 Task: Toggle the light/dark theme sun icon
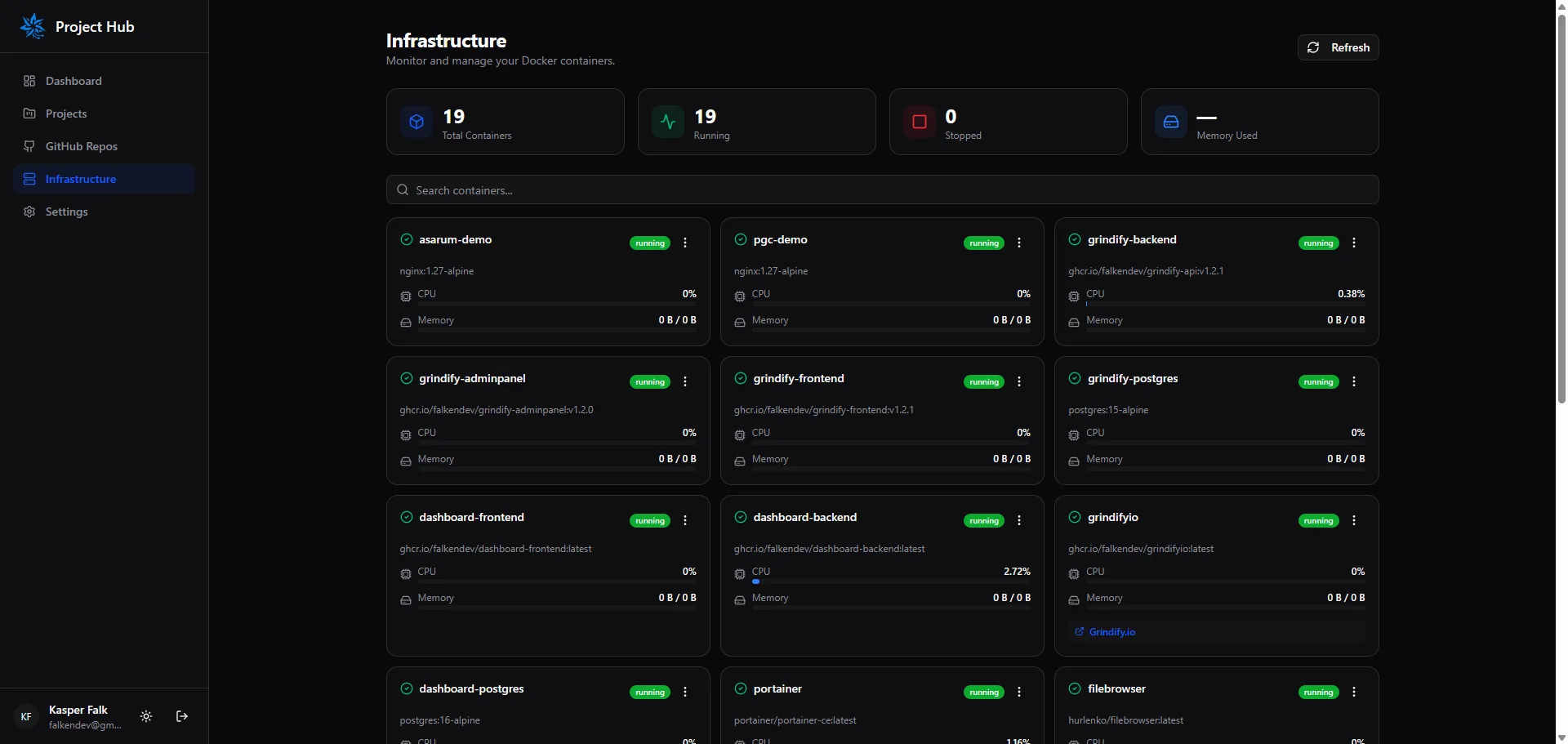[146, 716]
